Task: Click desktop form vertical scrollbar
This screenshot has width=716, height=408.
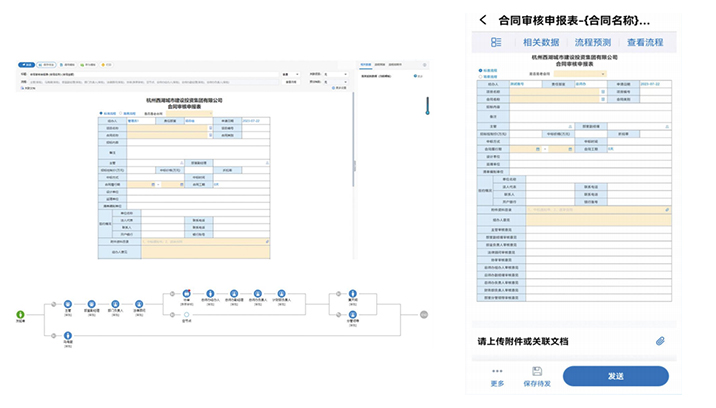Action: coord(353,139)
